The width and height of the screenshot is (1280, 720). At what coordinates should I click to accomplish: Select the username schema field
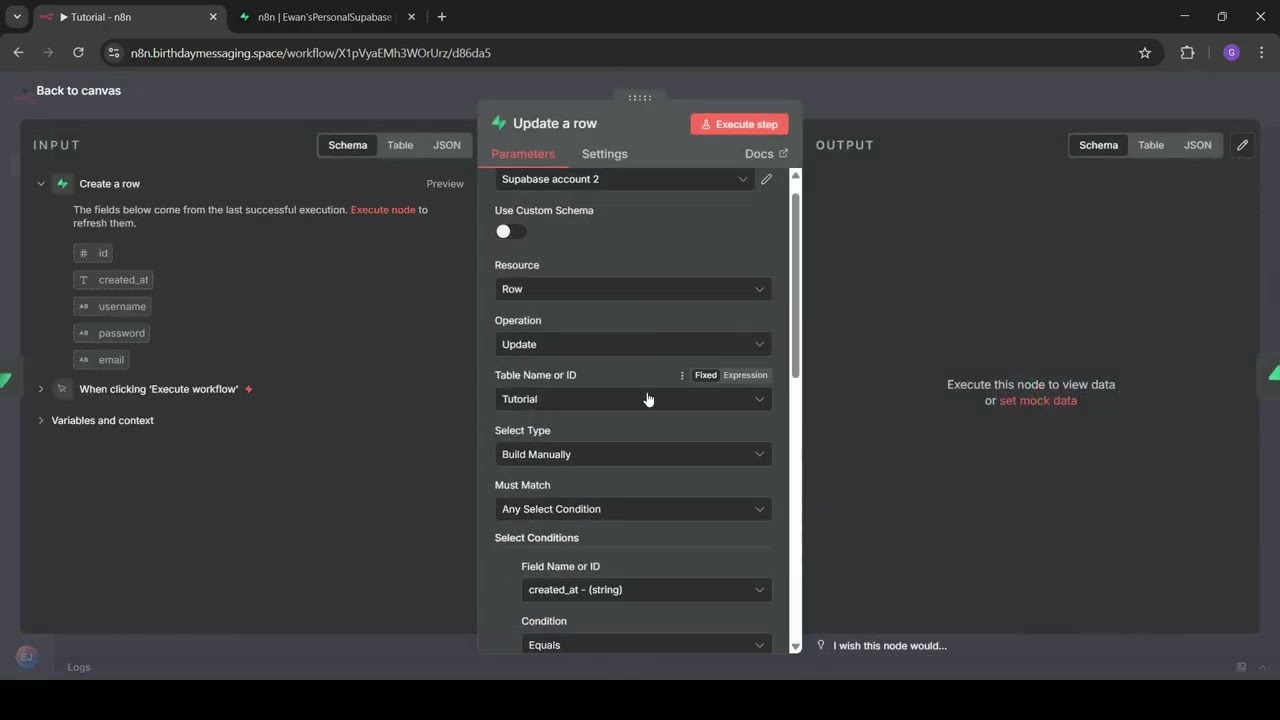click(112, 306)
